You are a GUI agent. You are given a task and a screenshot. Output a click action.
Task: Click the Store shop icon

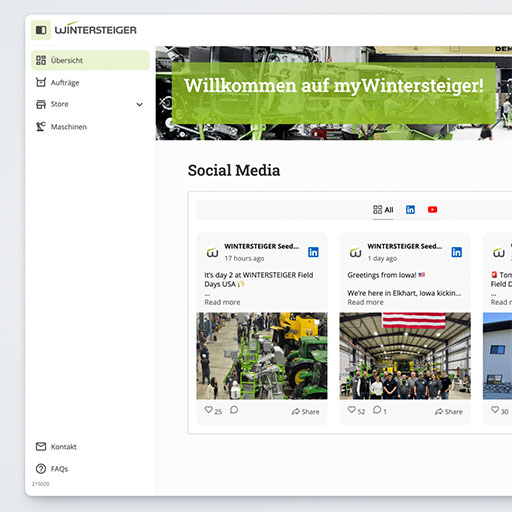click(x=41, y=104)
